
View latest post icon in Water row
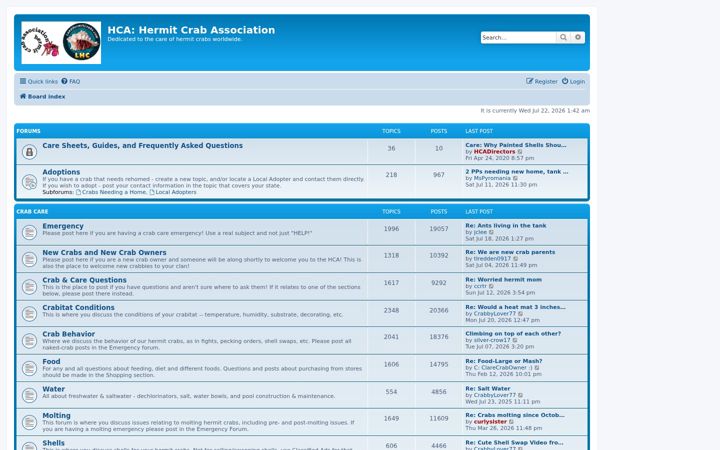(520, 395)
